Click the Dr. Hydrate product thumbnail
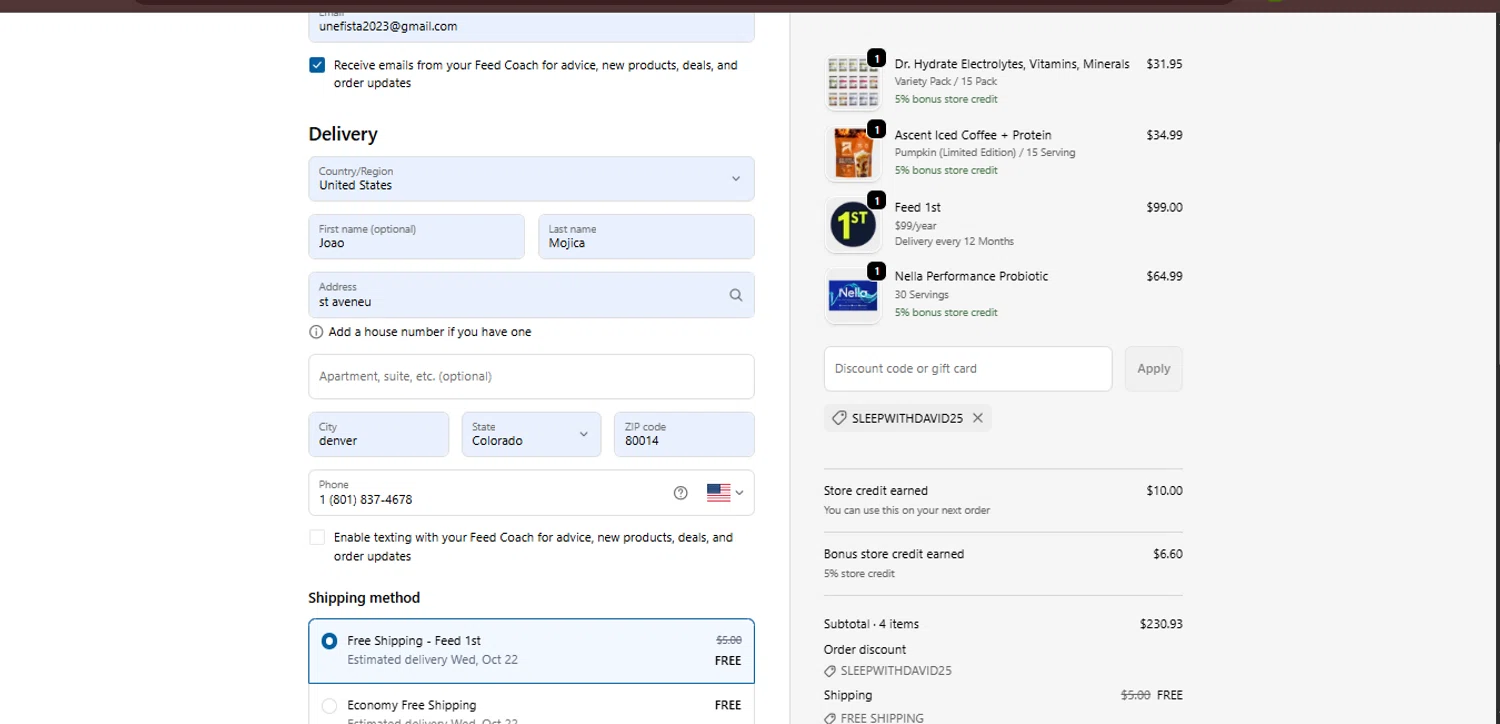Image resolution: width=1500 pixels, height=724 pixels. 853,83
